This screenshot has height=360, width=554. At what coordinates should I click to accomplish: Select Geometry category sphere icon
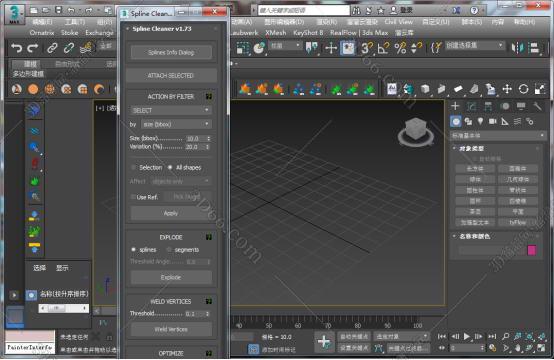(456, 122)
